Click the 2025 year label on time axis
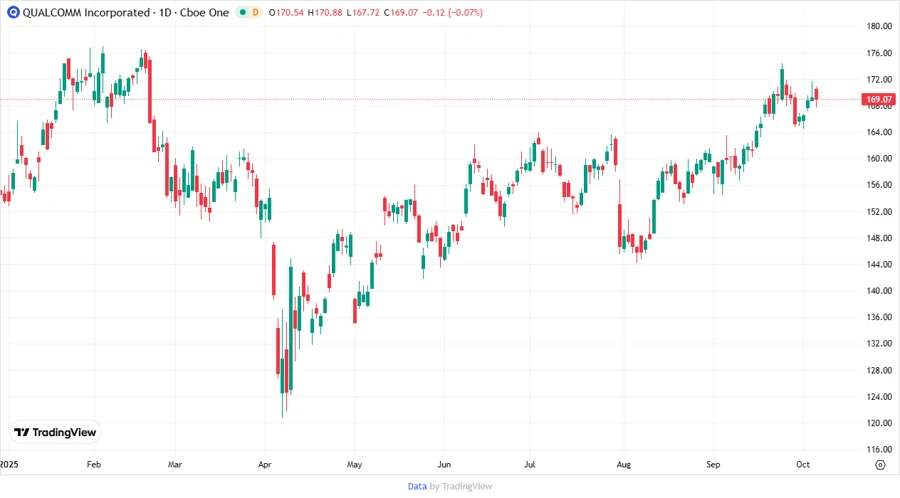Screen dimensions: 900x498 tap(9, 465)
